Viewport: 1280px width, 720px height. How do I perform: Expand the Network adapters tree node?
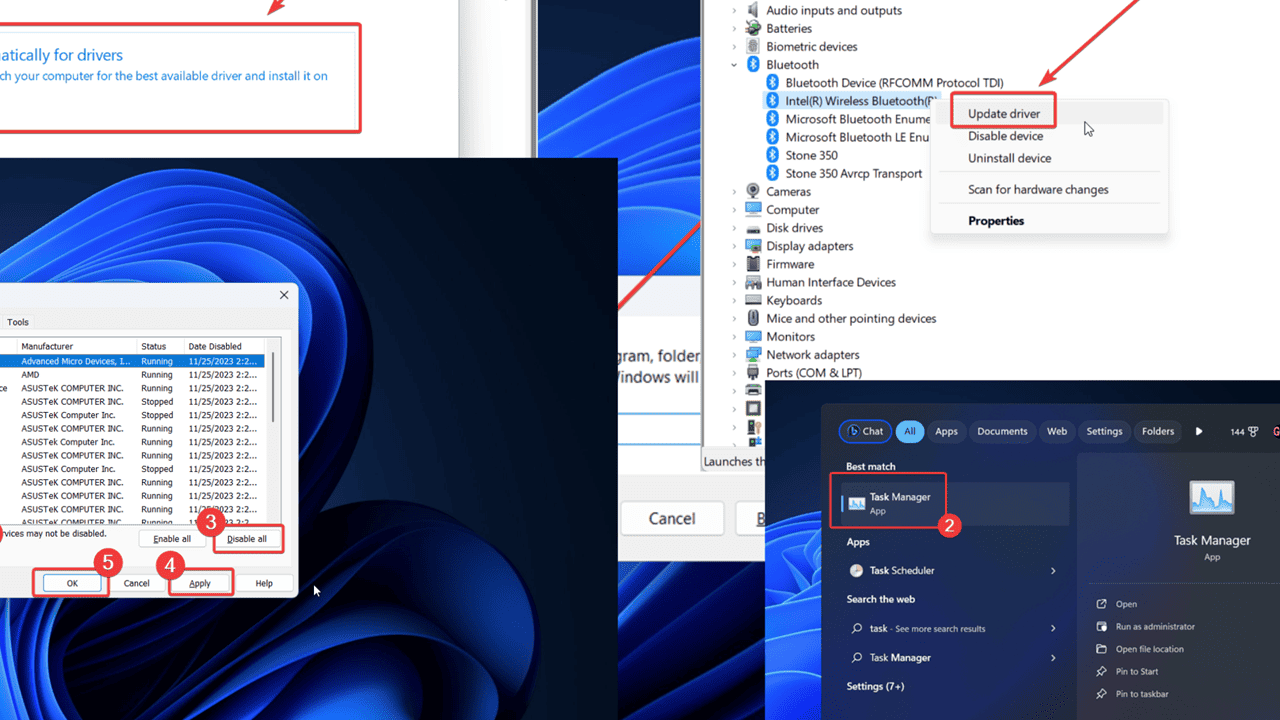734,354
